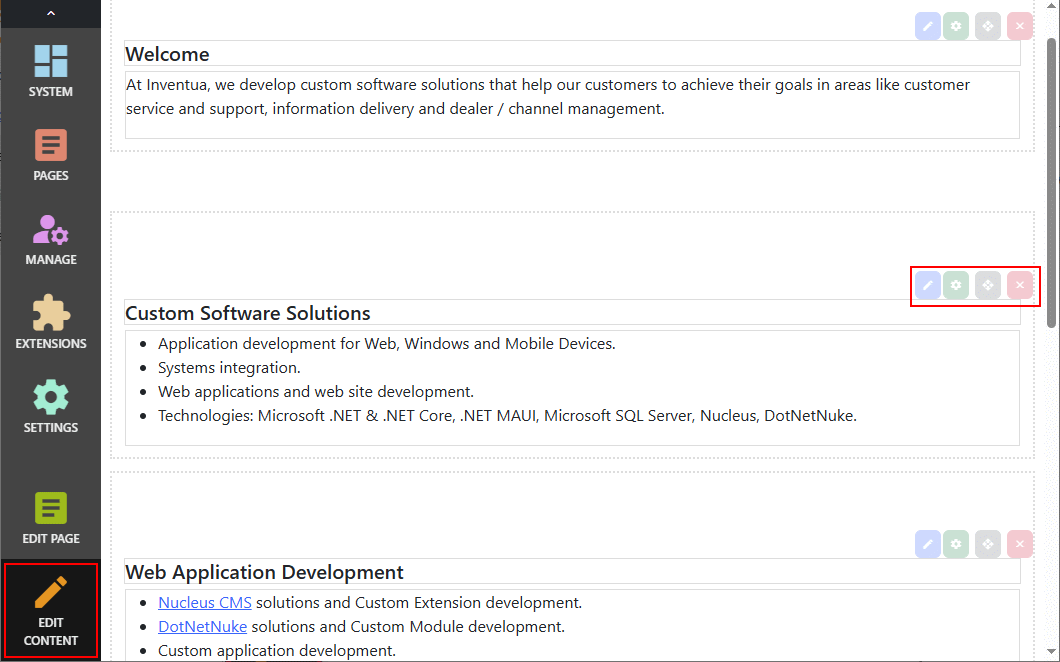Open the Settings panel
Screen dimensions: 1060x662
[x=50, y=407]
